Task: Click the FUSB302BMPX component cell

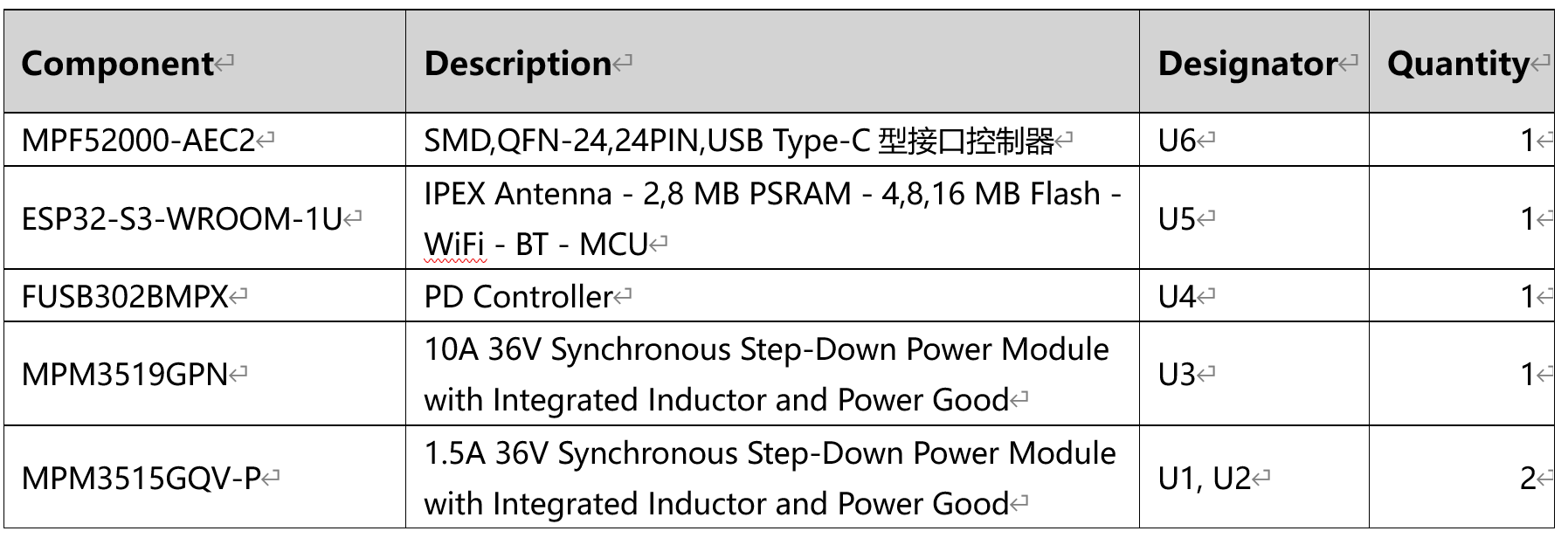Action: tap(124, 297)
